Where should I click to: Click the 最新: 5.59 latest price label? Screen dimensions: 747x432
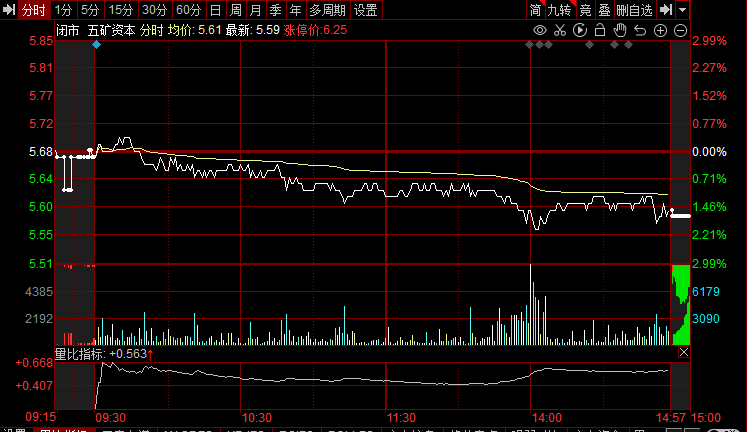coord(252,30)
